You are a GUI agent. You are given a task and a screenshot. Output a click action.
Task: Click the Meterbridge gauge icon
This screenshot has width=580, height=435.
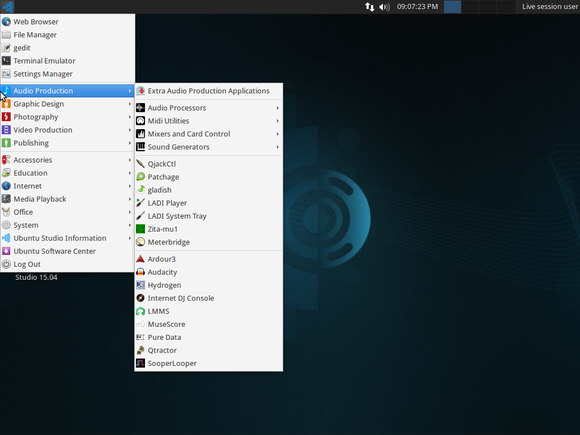(x=140, y=242)
